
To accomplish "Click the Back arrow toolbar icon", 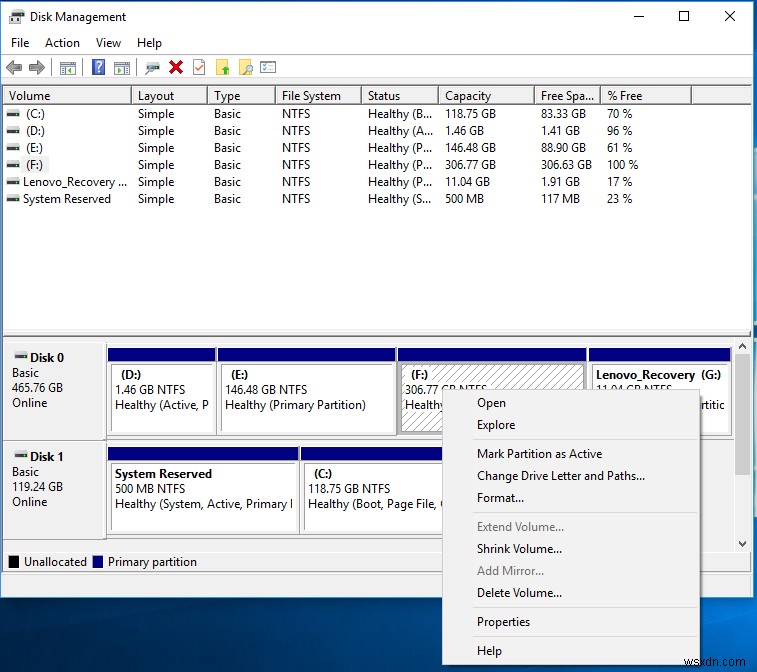I will click(x=14, y=68).
